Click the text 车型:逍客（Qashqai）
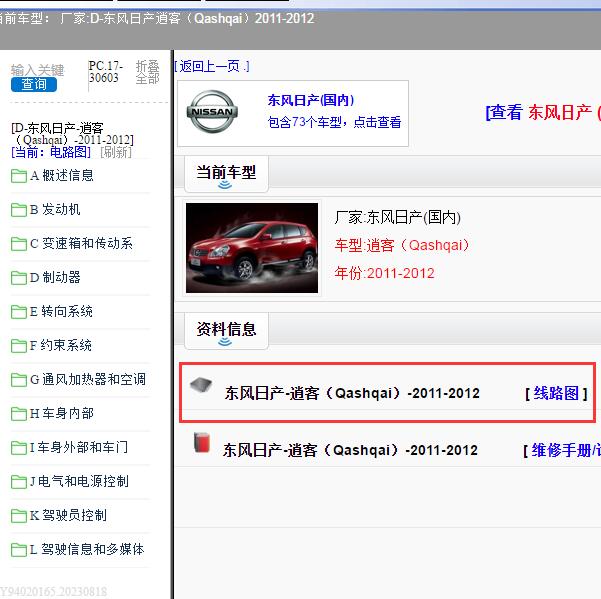Screen dimensions: 601x599 [x=402, y=245]
